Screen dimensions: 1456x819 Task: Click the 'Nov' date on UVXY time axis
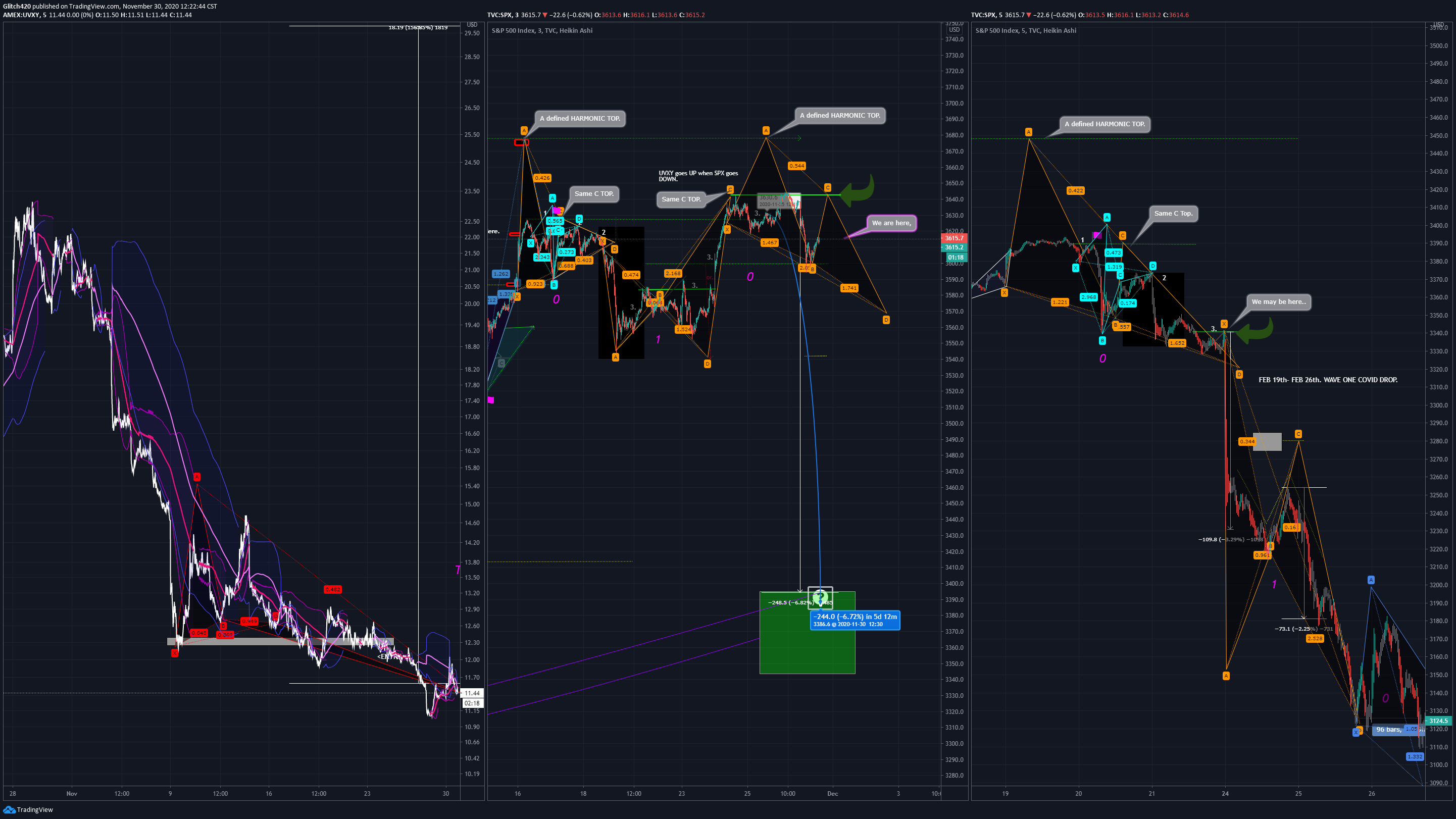pyautogui.click(x=72, y=794)
